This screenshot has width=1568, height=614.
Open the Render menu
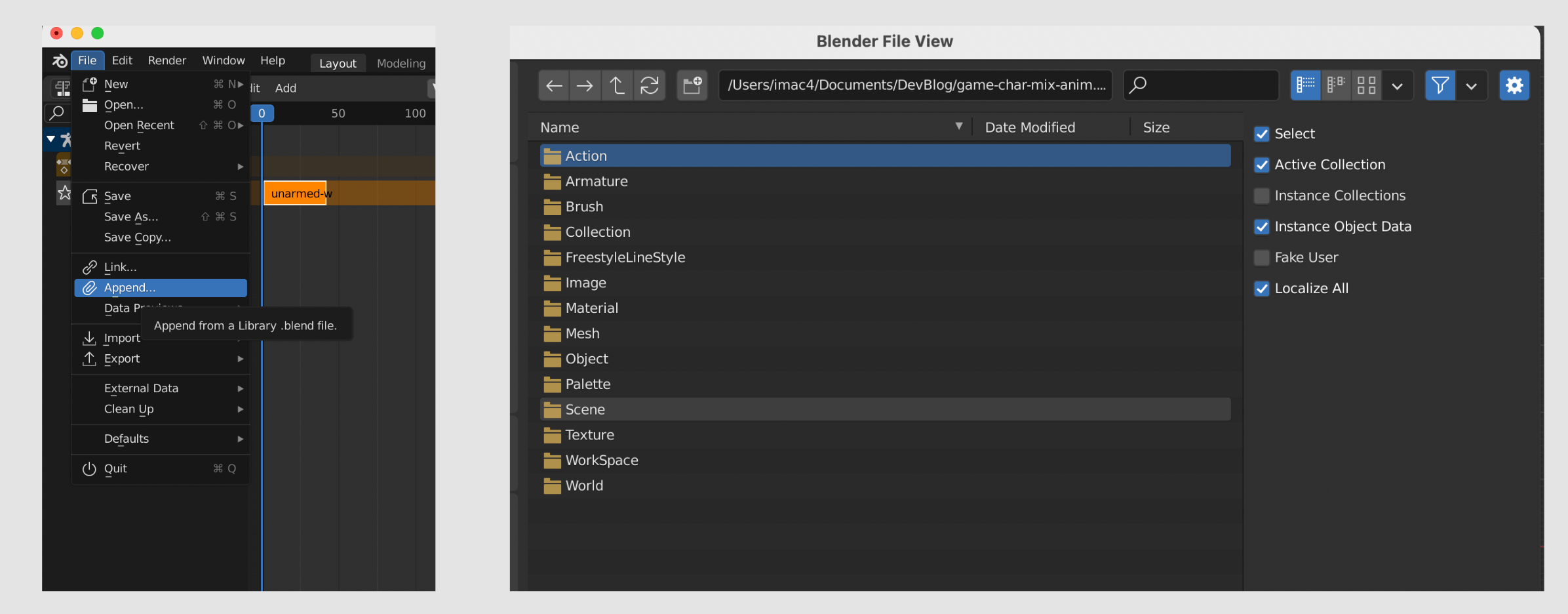(167, 60)
